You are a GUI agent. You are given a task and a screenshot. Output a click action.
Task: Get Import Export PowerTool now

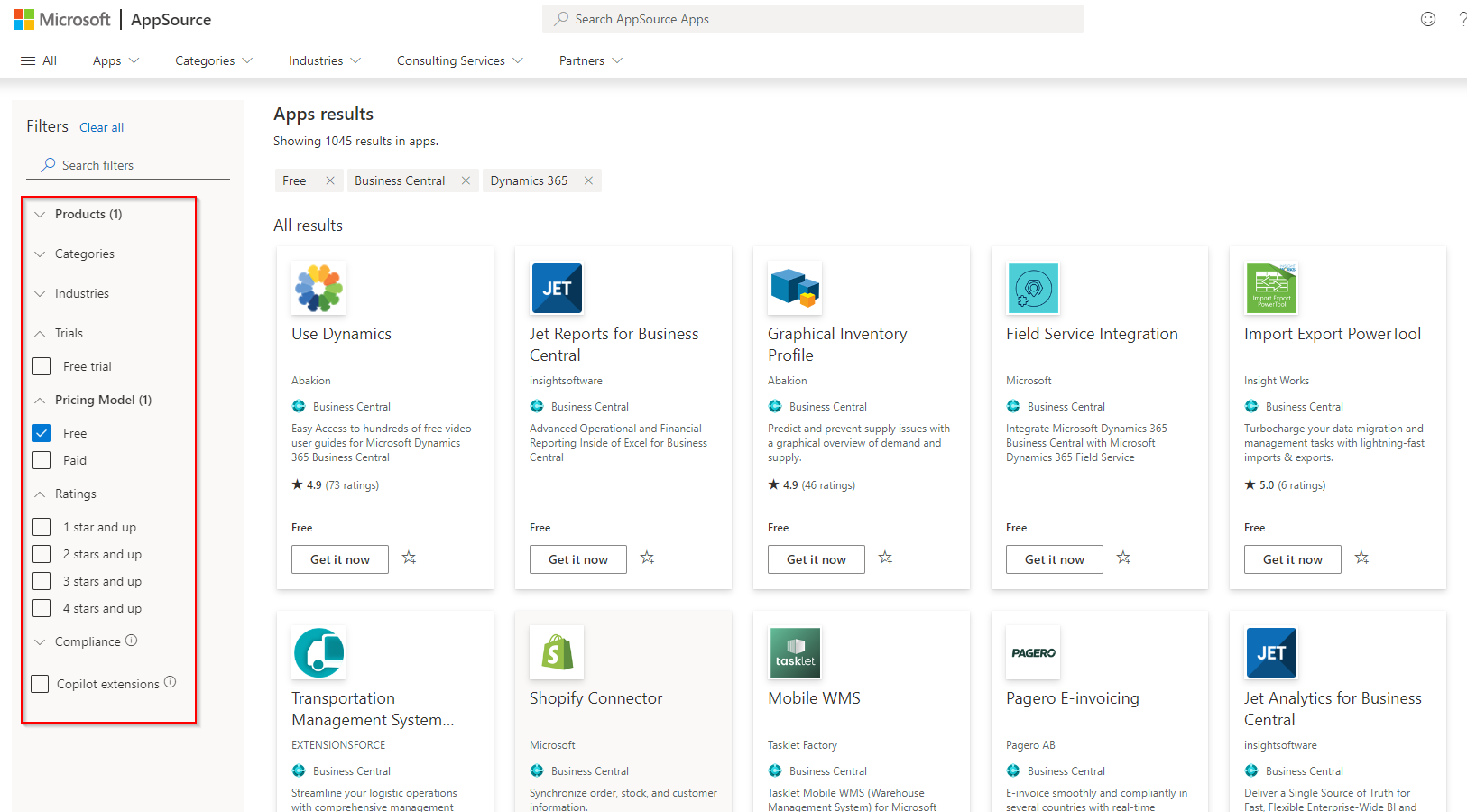click(x=1293, y=559)
